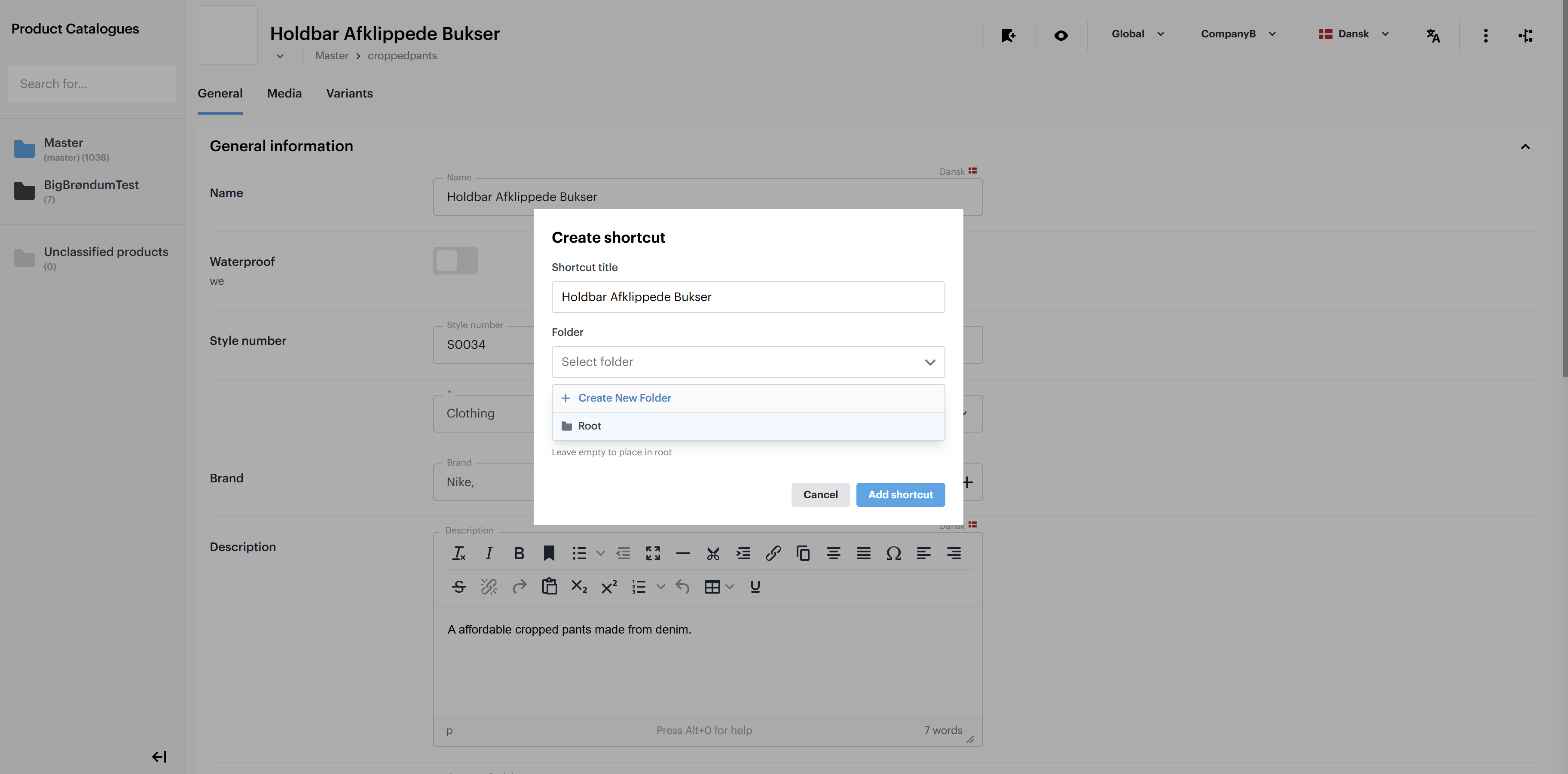Screen dimensions: 1568x774
Task: Click the add shortcut bookmark icon
Action: [1008, 35]
